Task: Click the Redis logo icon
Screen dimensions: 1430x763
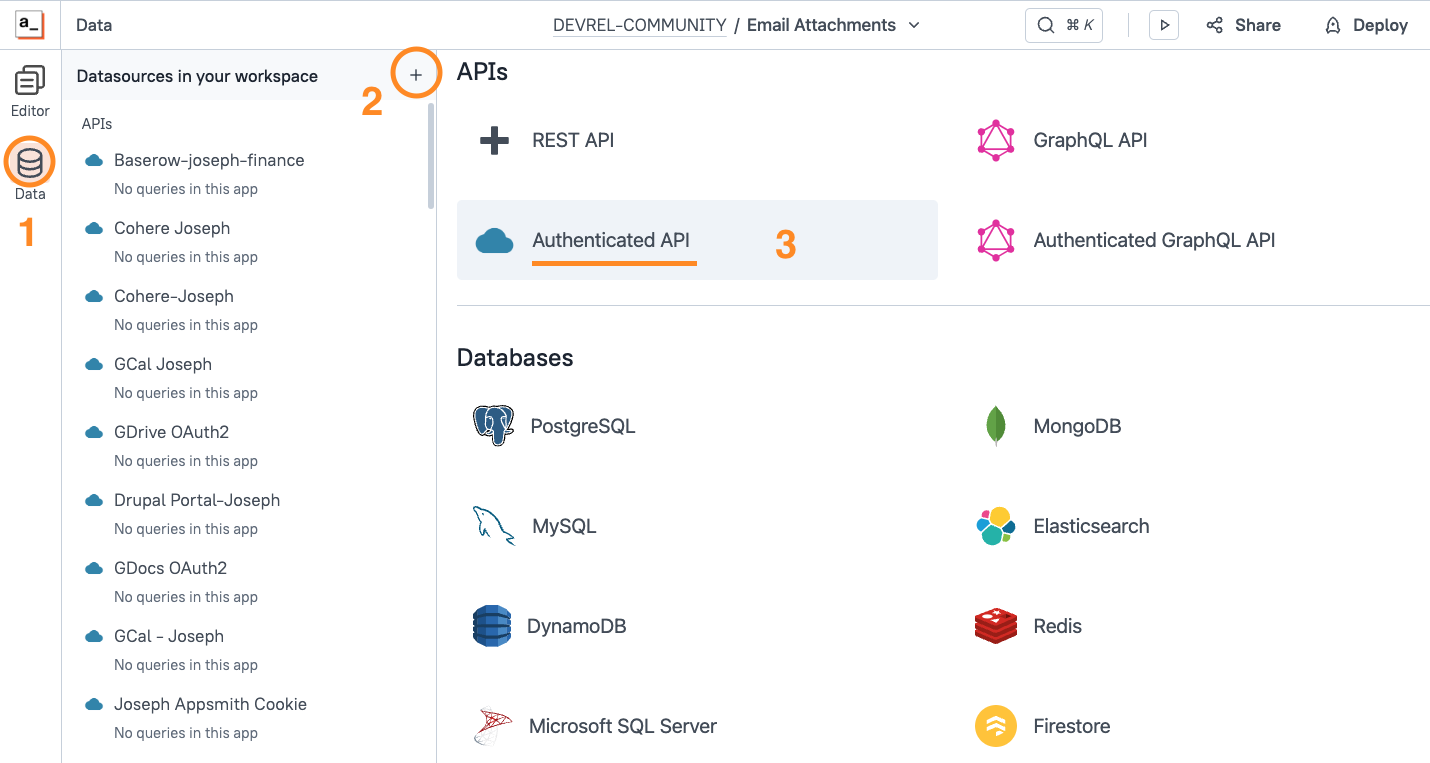Action: pyautogui.click(x=995, y=626)
